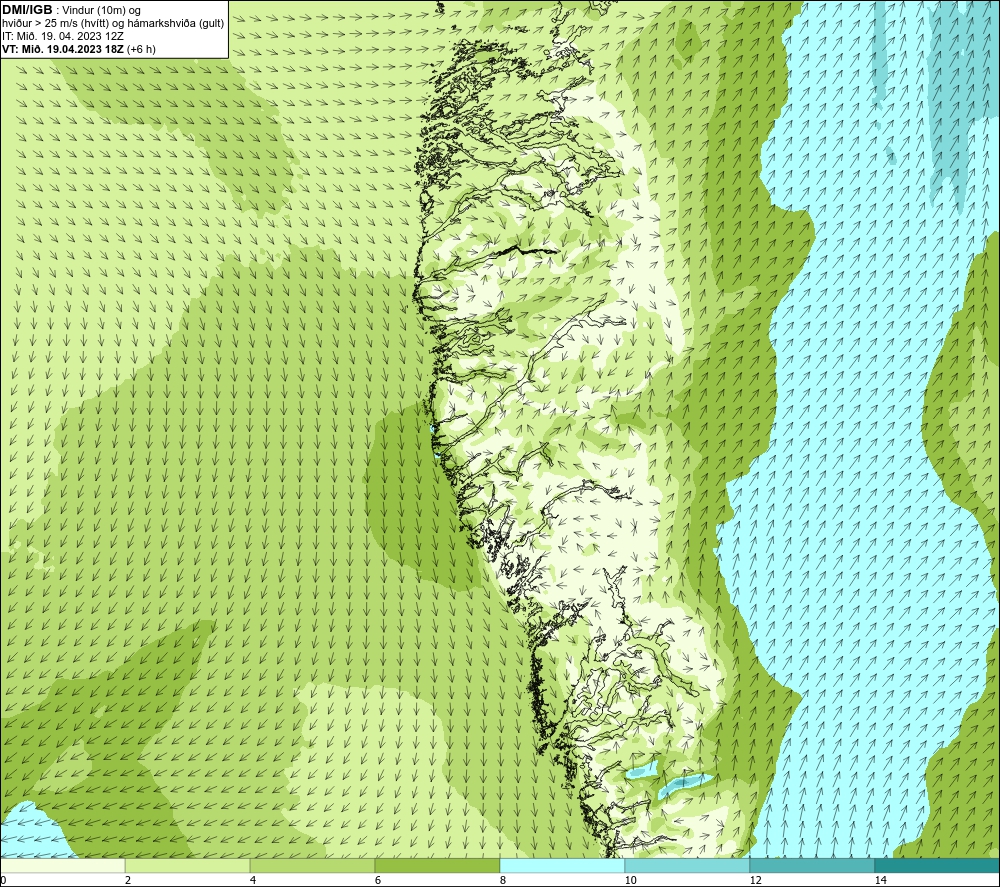Click the "2" label on the color scale
The image size is (1000, 887).
128,880
